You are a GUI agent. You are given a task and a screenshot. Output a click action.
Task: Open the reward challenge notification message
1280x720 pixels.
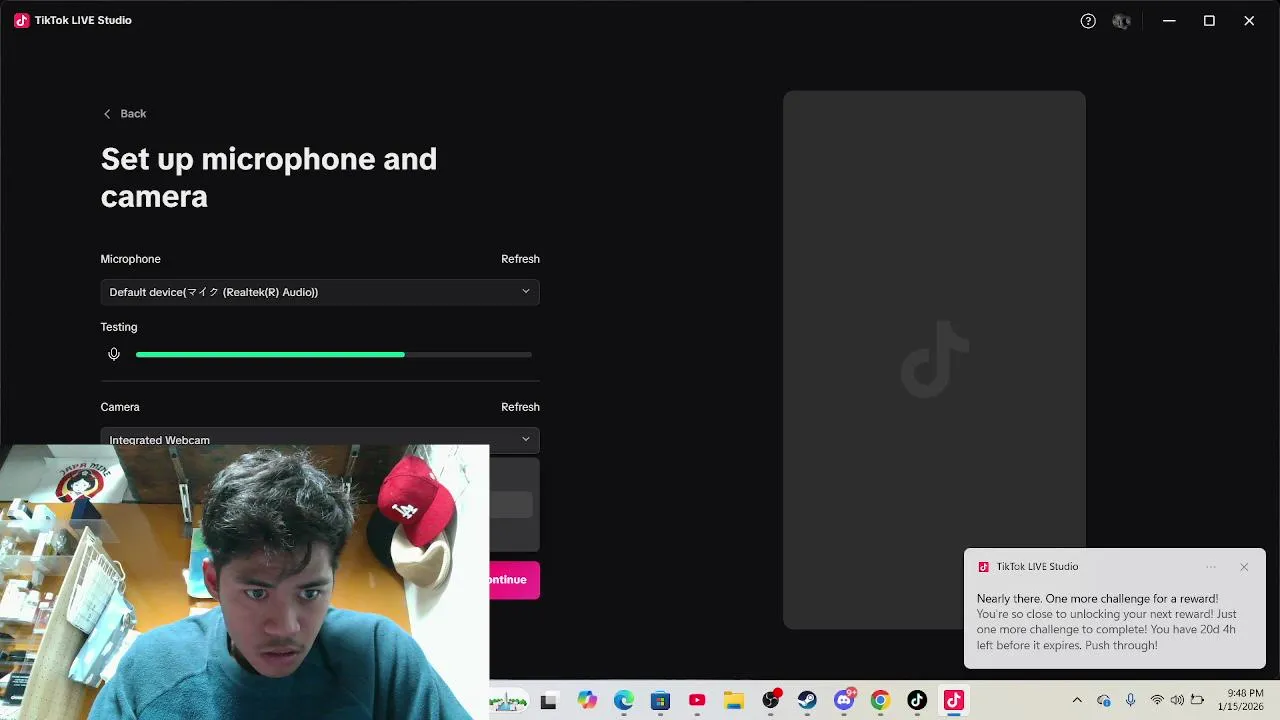(x=1107, y=622)
